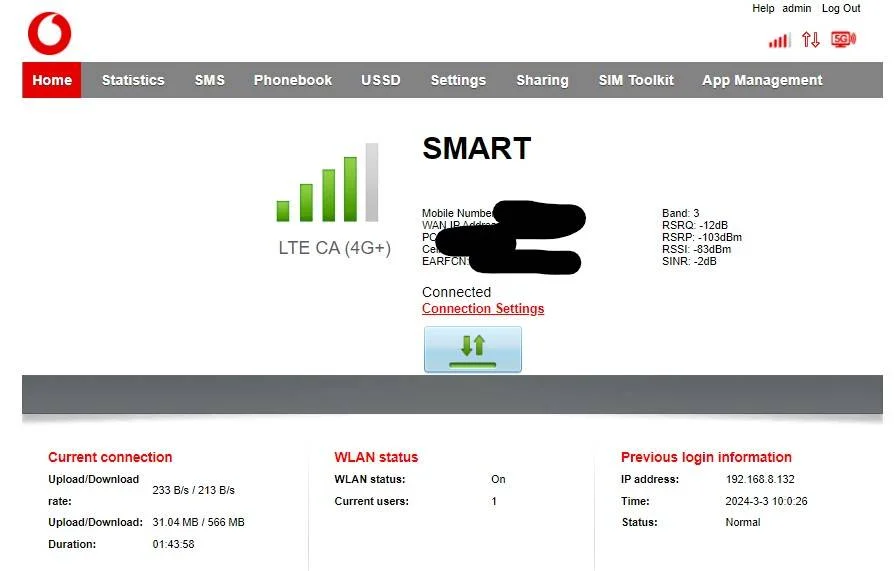Click the red signal strength icon in header
Image resolution: width=894 pixels, height=571 pixels.
click(779, 41)
